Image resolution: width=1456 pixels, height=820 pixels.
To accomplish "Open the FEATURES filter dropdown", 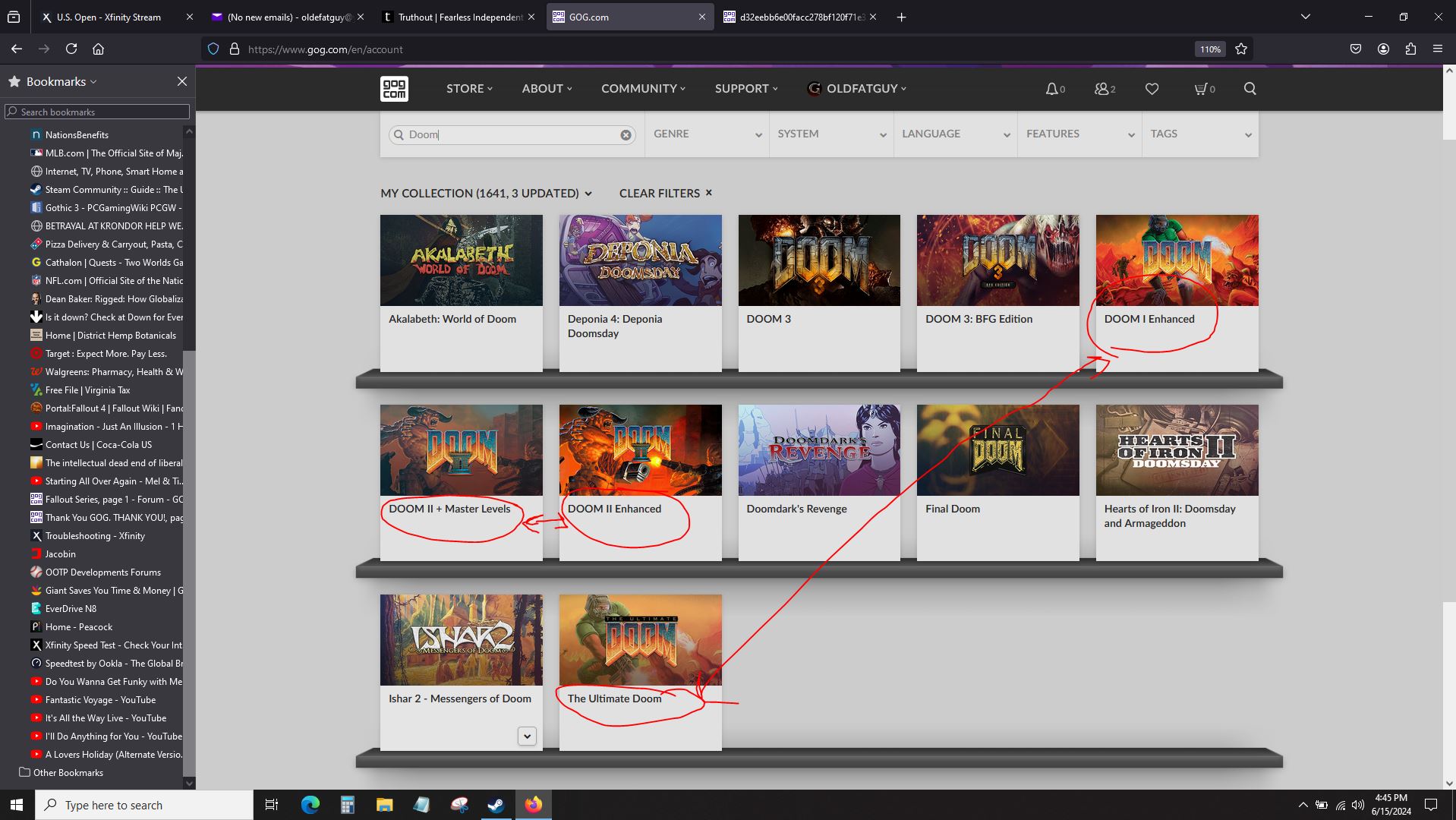I will [1079, 134].
